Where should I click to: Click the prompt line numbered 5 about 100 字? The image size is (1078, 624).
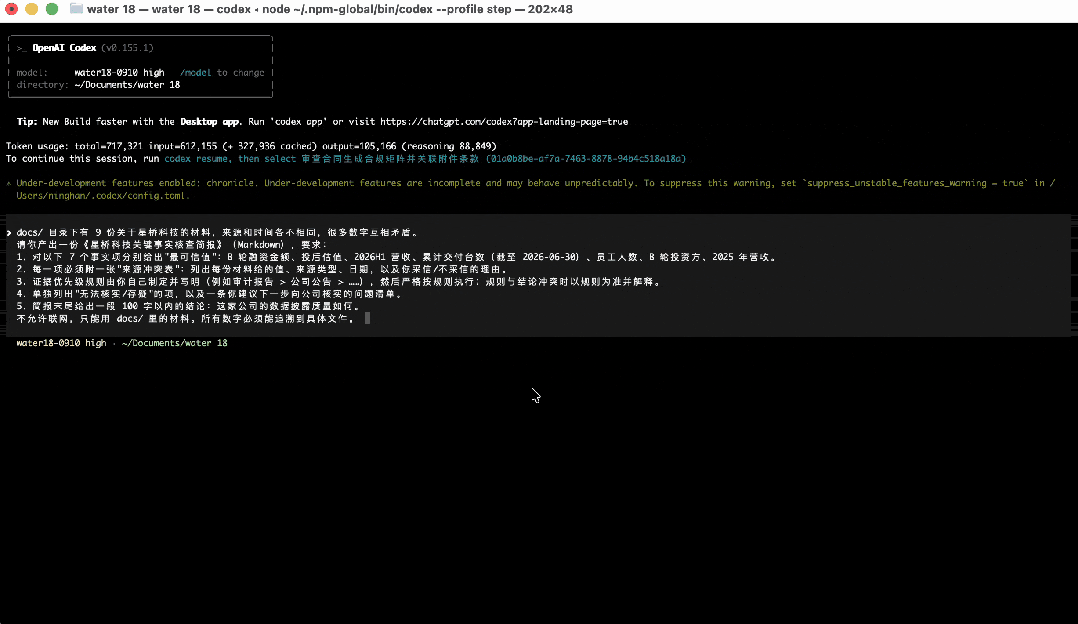coord(188,307)
